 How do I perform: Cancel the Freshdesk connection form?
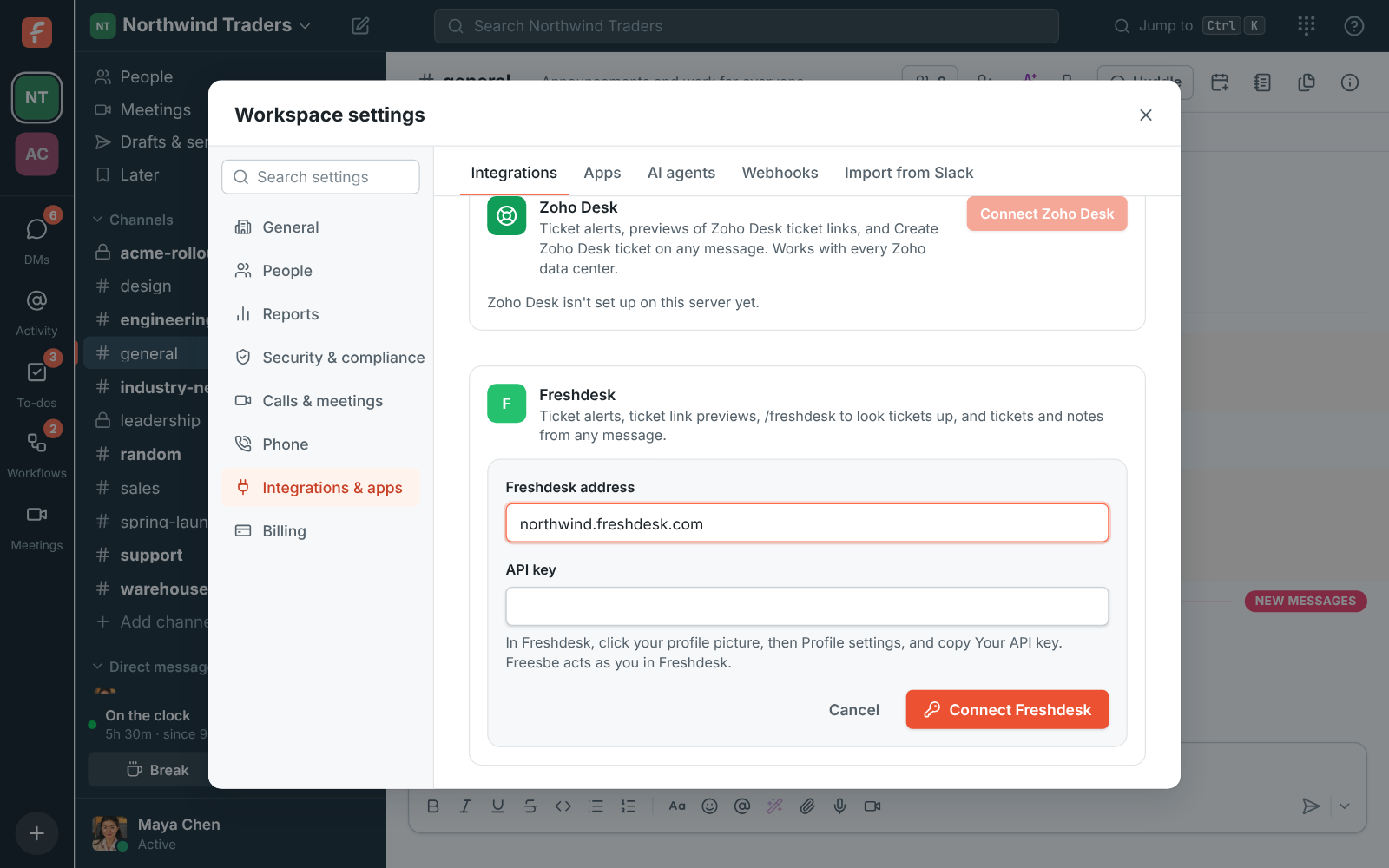click(x=854, y=710)
